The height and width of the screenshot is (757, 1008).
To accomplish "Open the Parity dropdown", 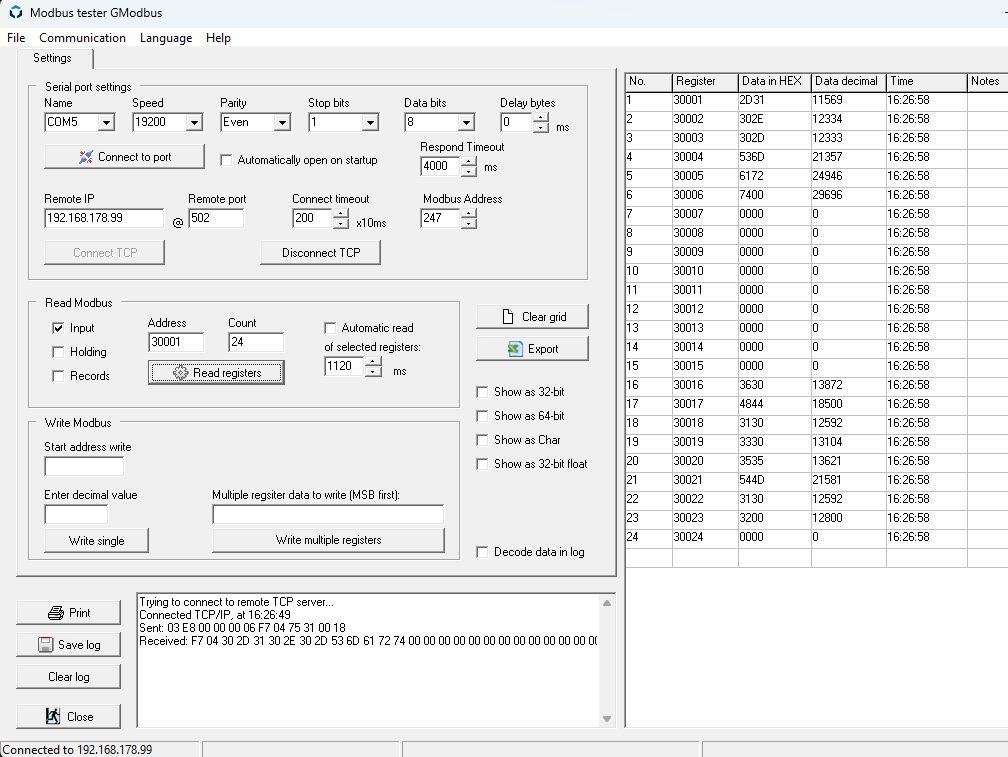I will pyautogui.click(x=282, y=123).
